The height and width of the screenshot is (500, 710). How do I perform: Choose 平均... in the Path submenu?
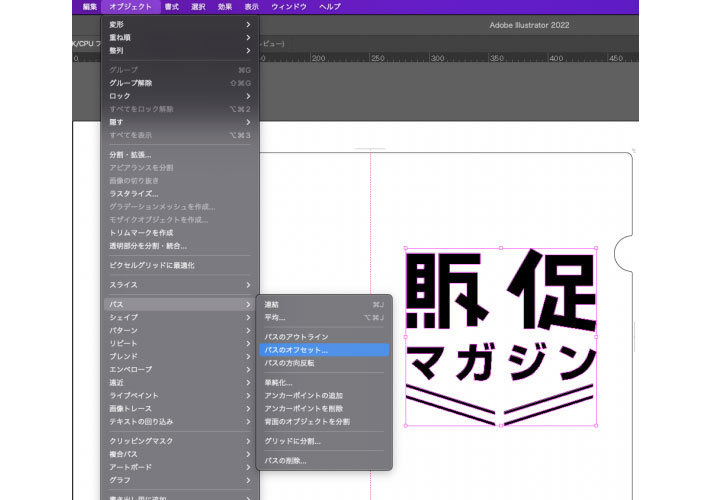pyautogui.click(x=275, y=317)
